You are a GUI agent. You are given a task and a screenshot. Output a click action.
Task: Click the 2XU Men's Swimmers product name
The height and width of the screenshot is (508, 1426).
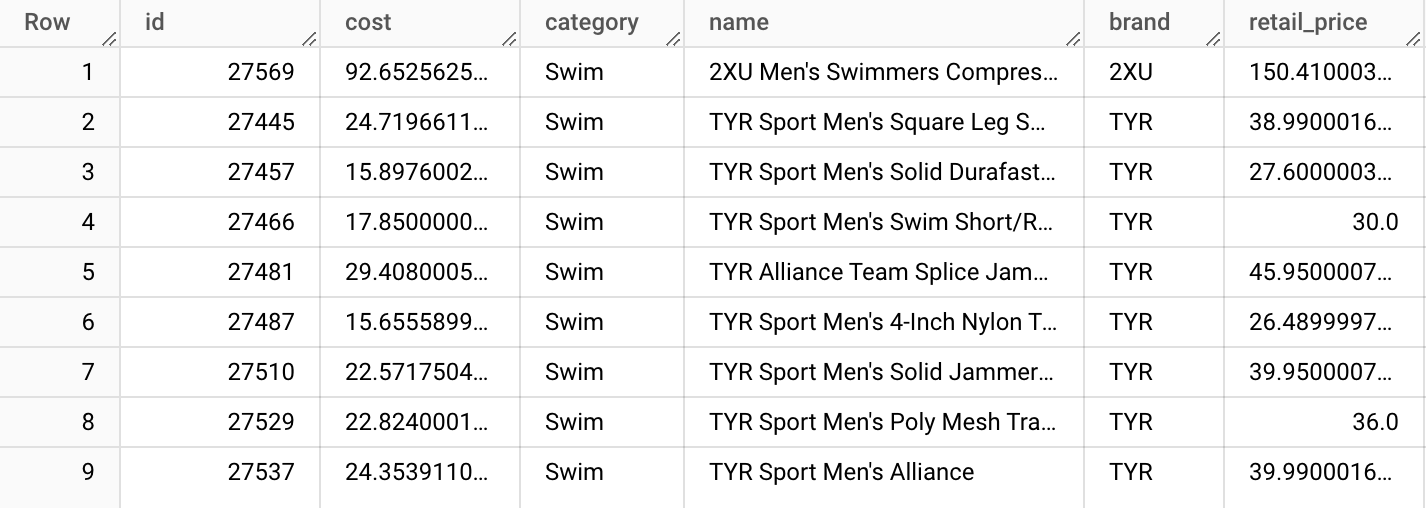pos(882,72)
